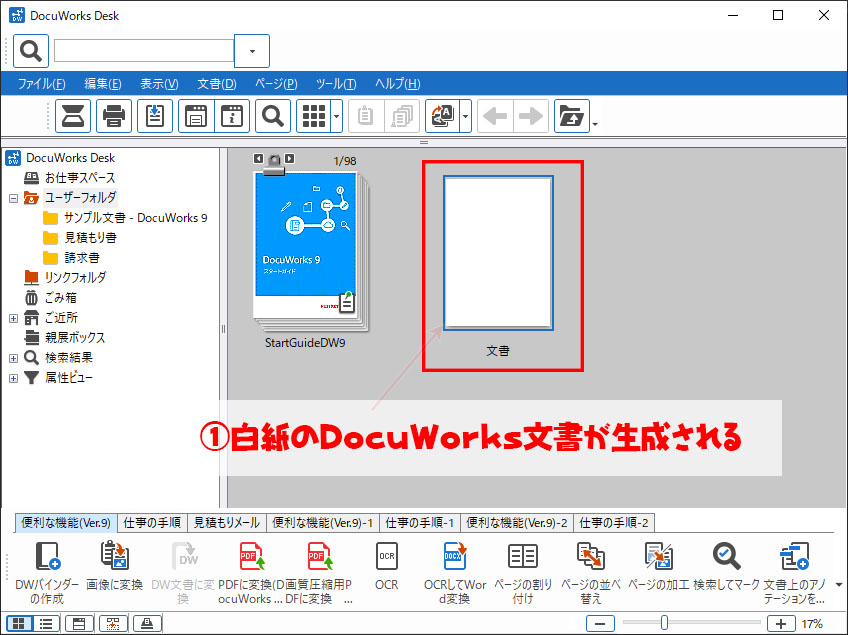Switch to the 仕事の手順-2 tab
The height and width of the screenshot is (635, 848).
pos(614,522)
